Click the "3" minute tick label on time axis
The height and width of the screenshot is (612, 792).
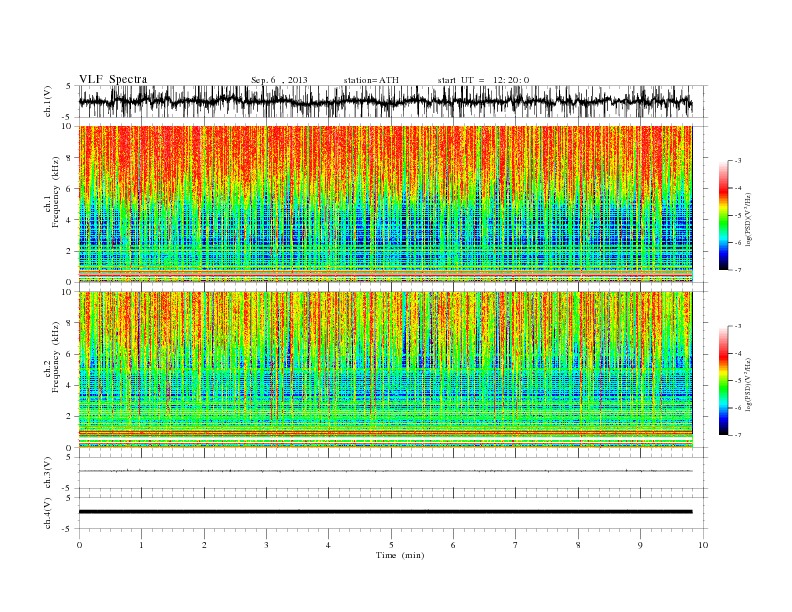(x=266, y=545)
